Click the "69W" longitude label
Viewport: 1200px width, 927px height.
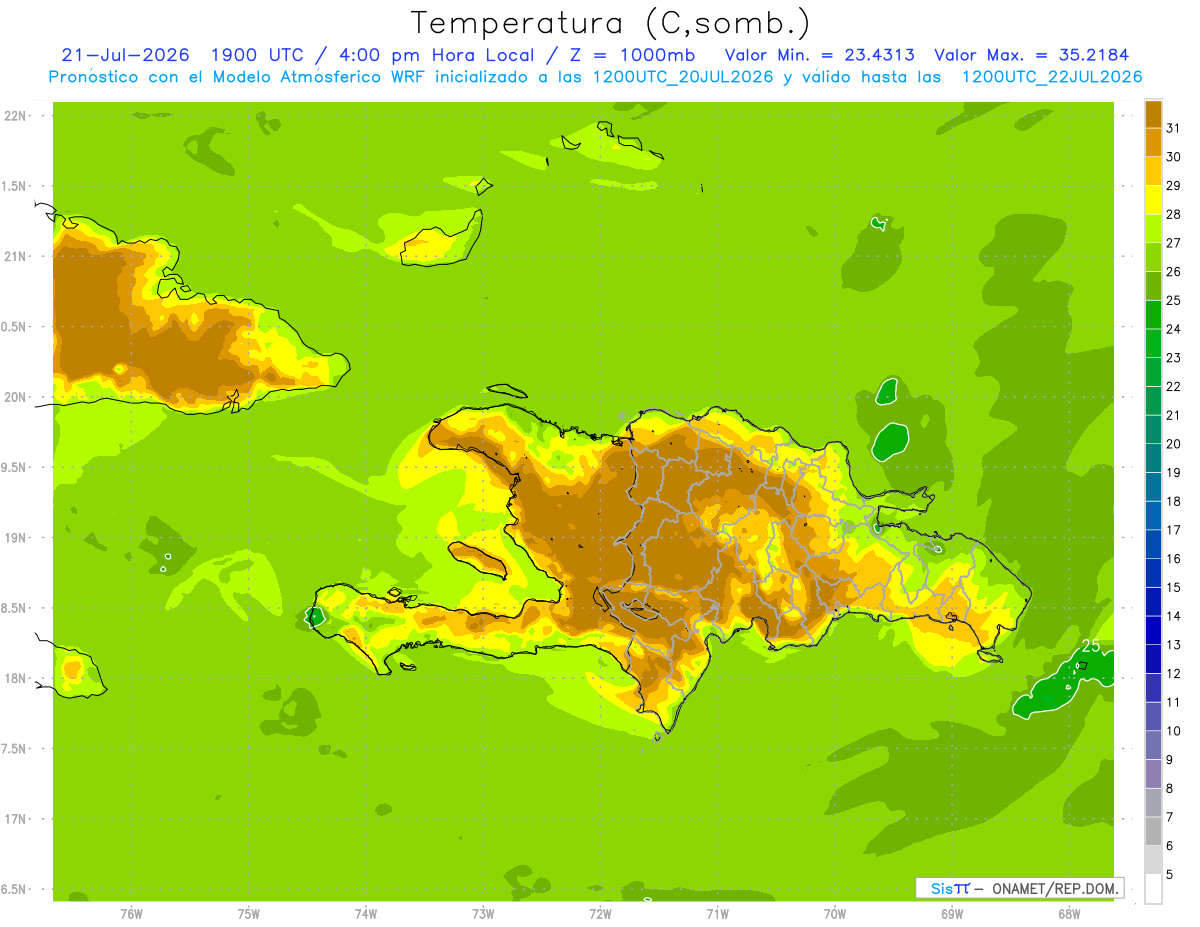click(952, 913)
